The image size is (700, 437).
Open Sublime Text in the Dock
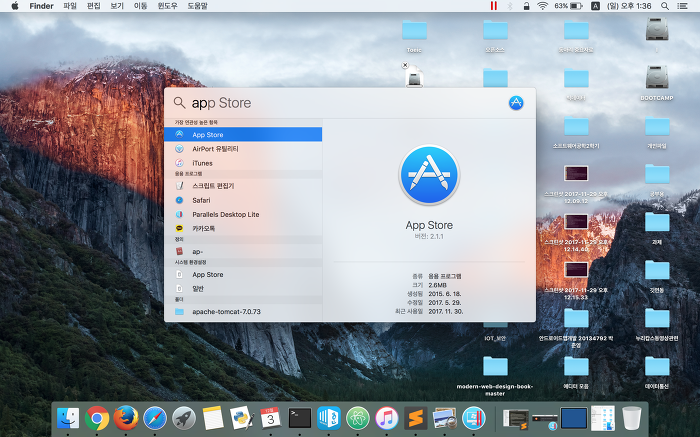(x=416, y=419)
